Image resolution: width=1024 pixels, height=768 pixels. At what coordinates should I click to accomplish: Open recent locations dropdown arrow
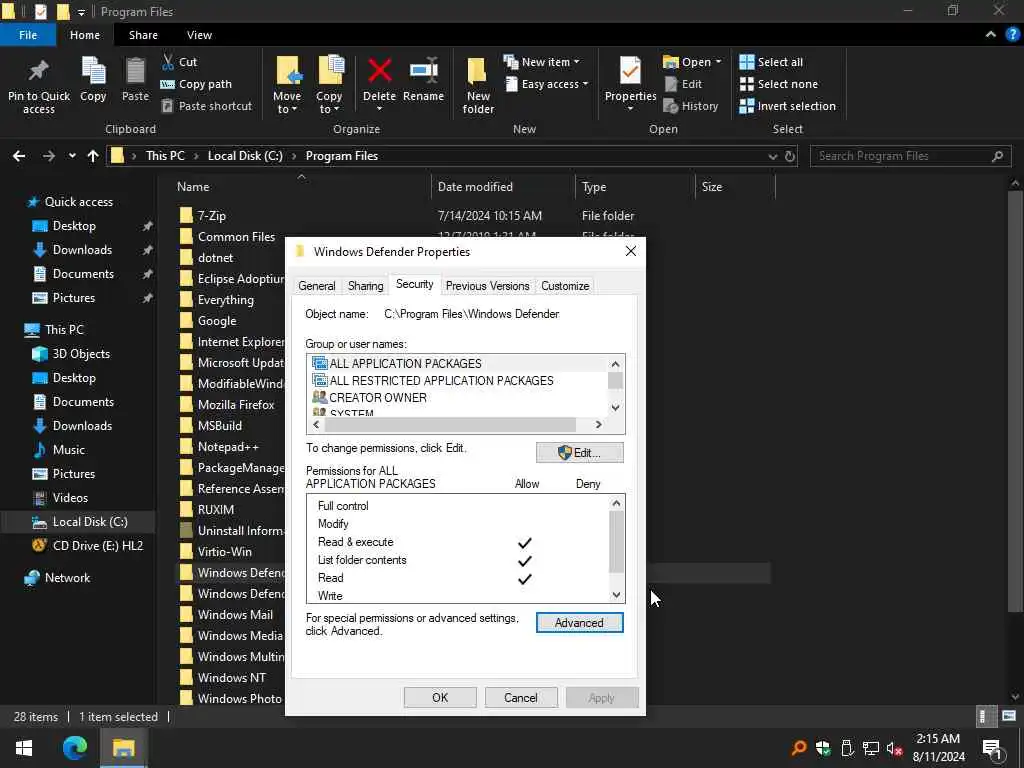pos(72,156)
